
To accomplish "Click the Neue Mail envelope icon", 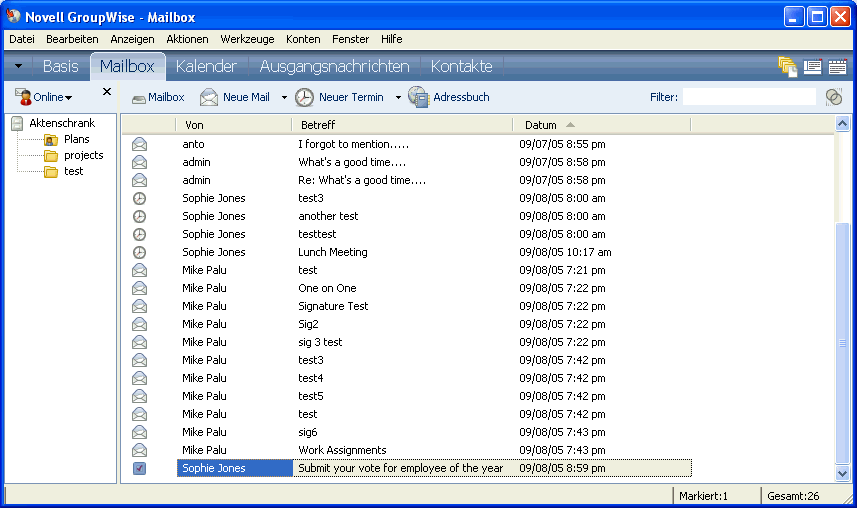I will pyautogui.click(x=209, y=97).
